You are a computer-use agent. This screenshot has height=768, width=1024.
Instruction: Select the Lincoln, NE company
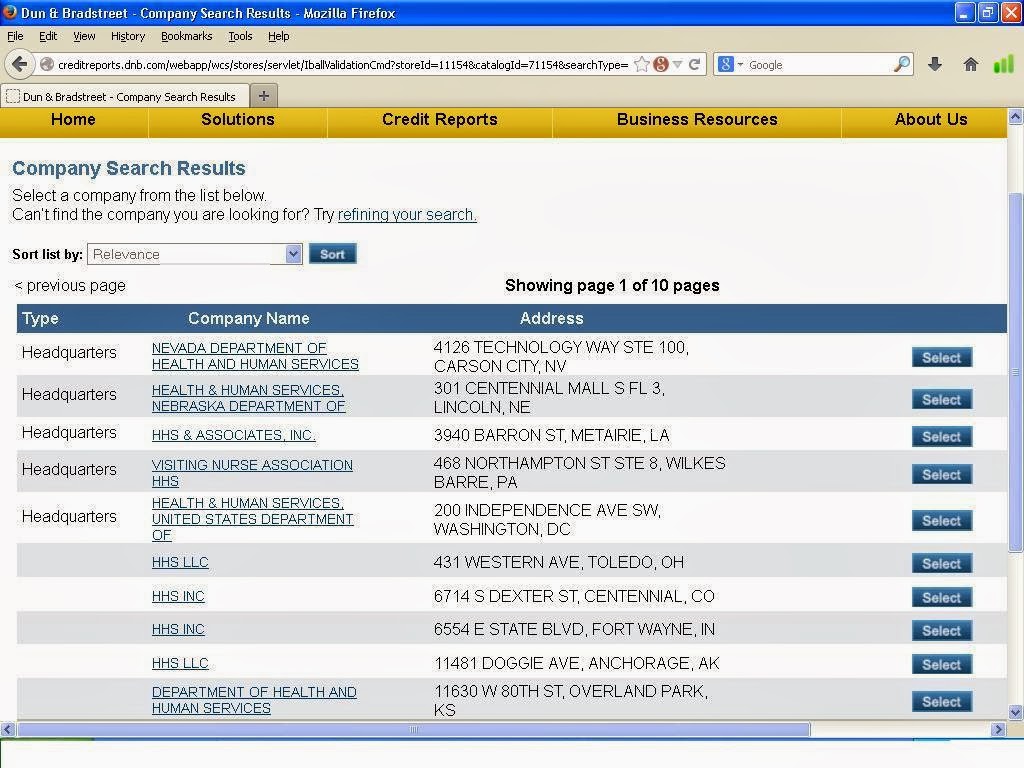pyautogui.click(x=942, y=399)
